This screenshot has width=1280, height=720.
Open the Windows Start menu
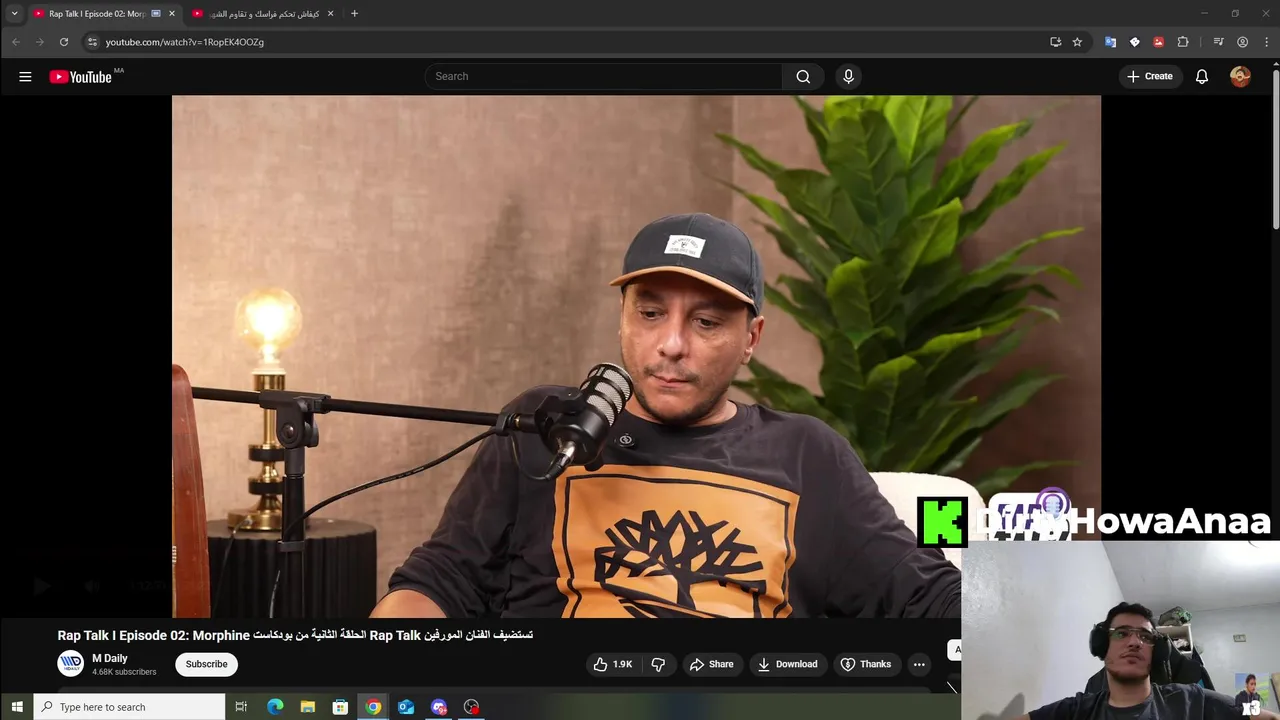coord(16,707)
